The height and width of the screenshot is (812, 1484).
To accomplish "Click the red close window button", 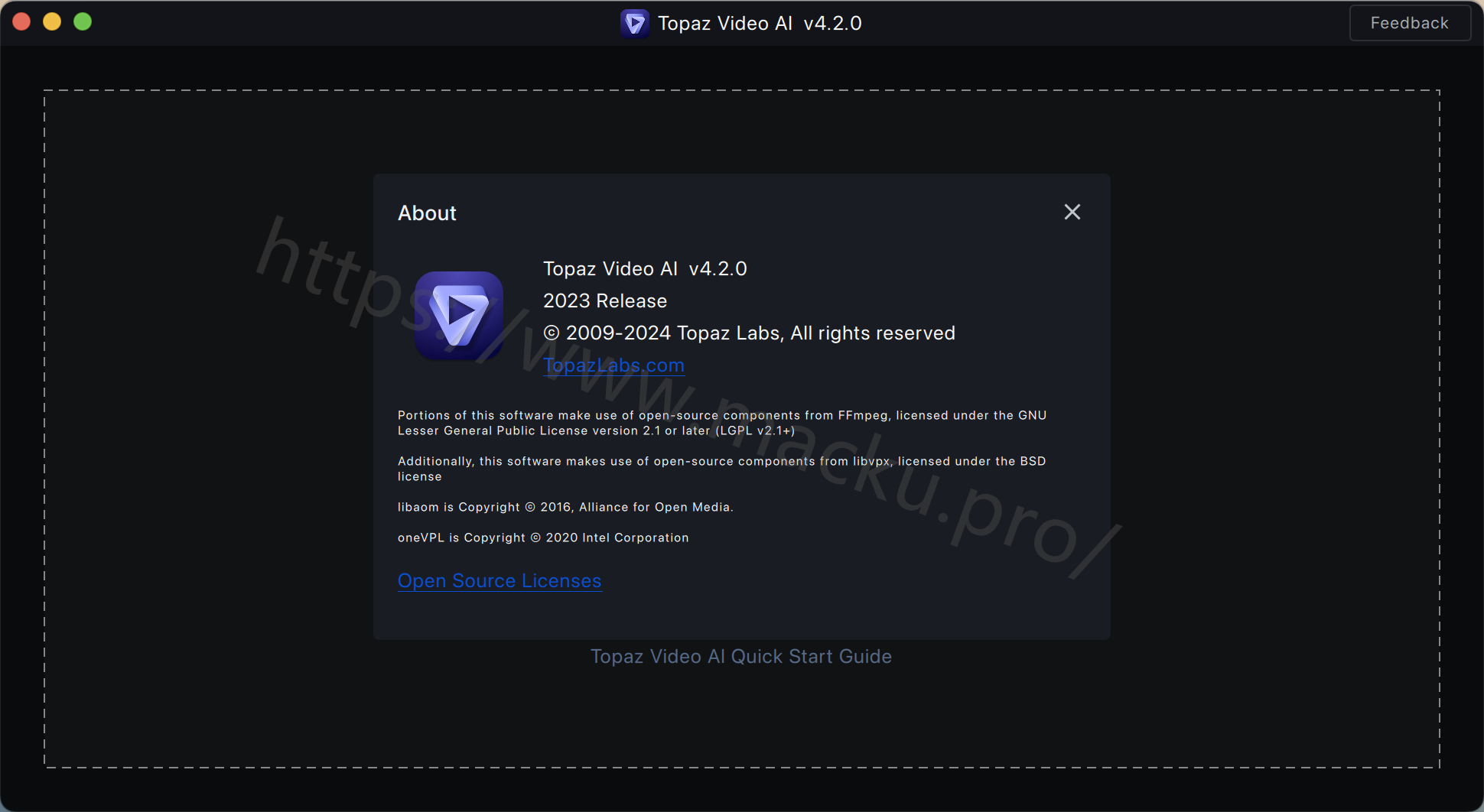I will 22,22.
